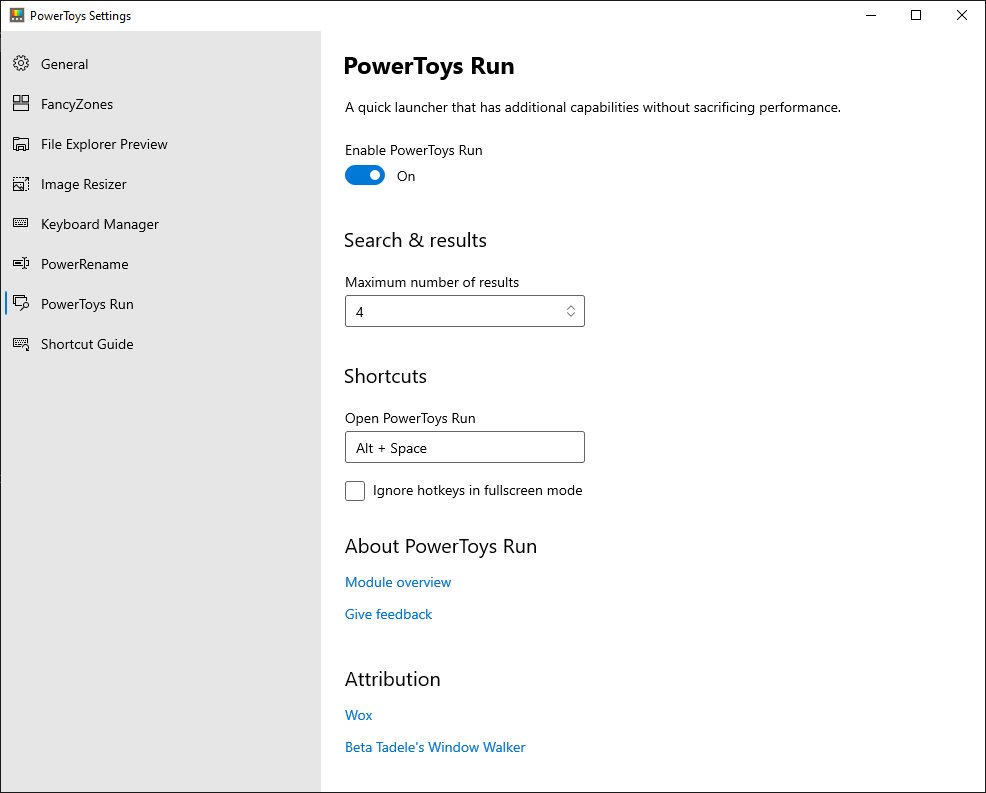The image size is (986, 793).
Task: Select PowerToys Run in sidebar
Action: (160, 304)
